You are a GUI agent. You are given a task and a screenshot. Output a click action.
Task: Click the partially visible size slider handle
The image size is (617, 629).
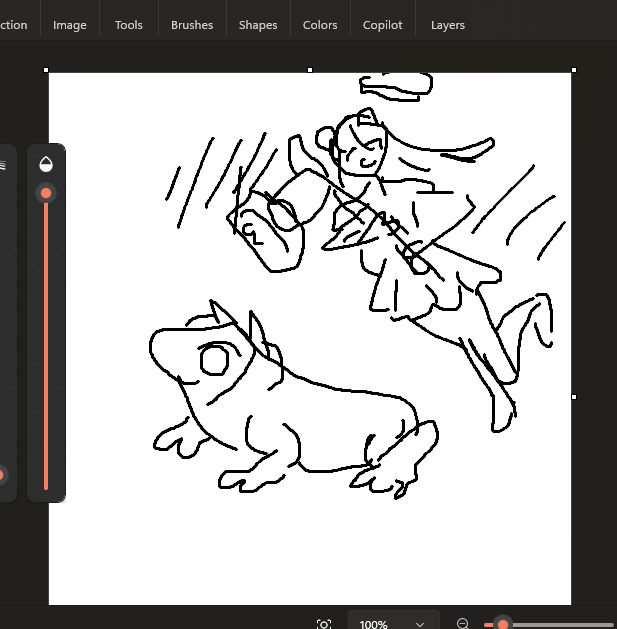pyautogui.click(x=1, y=475)
